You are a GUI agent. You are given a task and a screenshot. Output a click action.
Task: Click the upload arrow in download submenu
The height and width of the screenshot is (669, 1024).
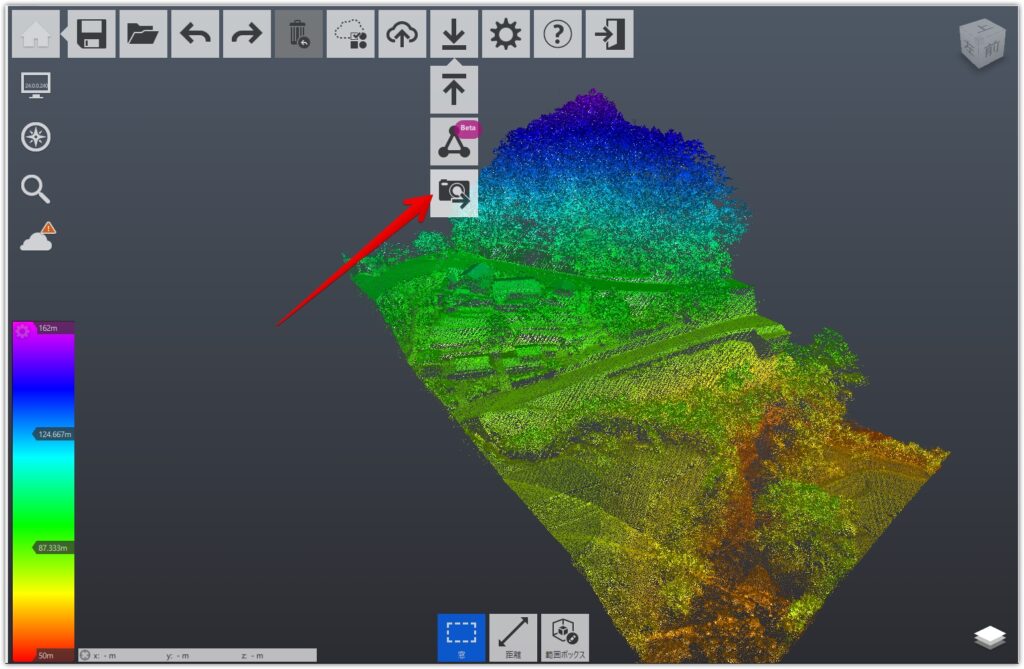click(x=455, y=89)
